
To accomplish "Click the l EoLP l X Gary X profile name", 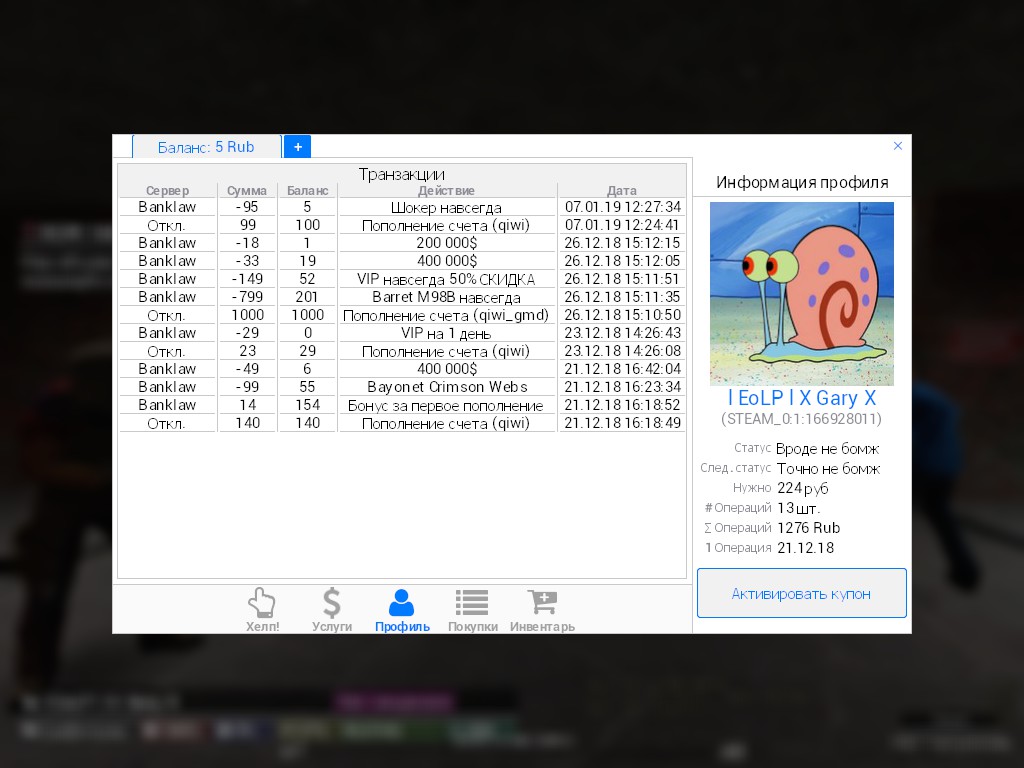I will click(801, 398).
